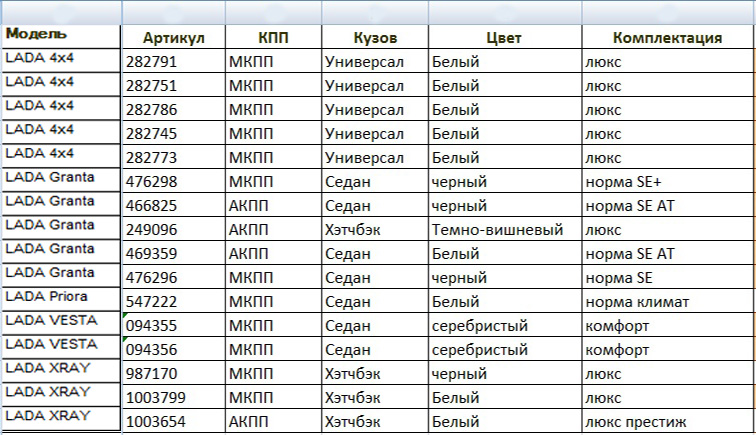756x435 pixels.
Task: Click LADA XRAY cell beside 1003654
Action: click(x=61, y=418)
